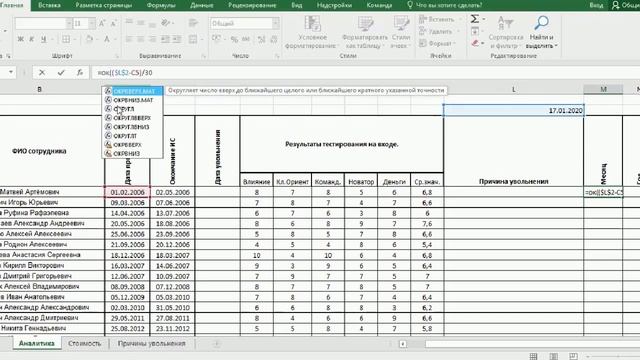Apply bold with the Ж button
This screenshot has height=360, width=640.
(20, 39)
